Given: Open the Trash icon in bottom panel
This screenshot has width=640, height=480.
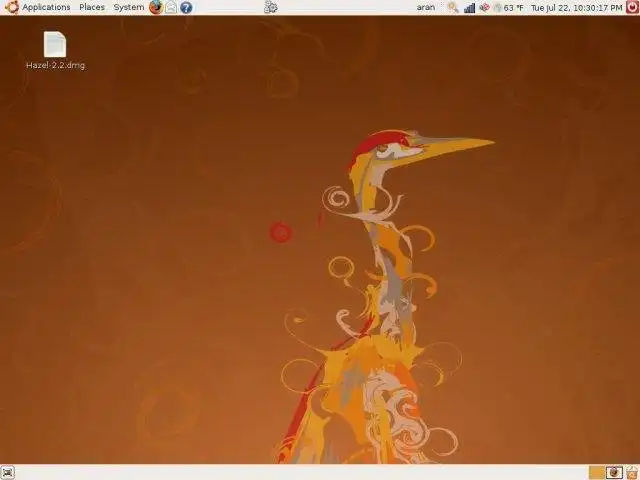Looking at the screenshot, I should (632, 473).
